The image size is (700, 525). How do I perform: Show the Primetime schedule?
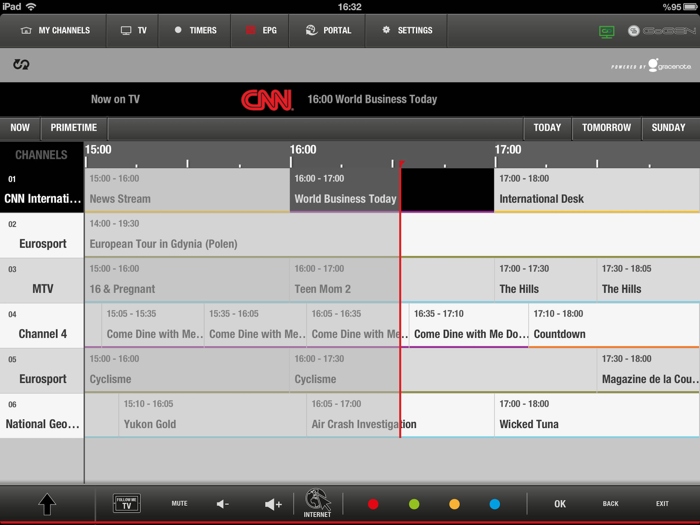[x=74, y=128]
